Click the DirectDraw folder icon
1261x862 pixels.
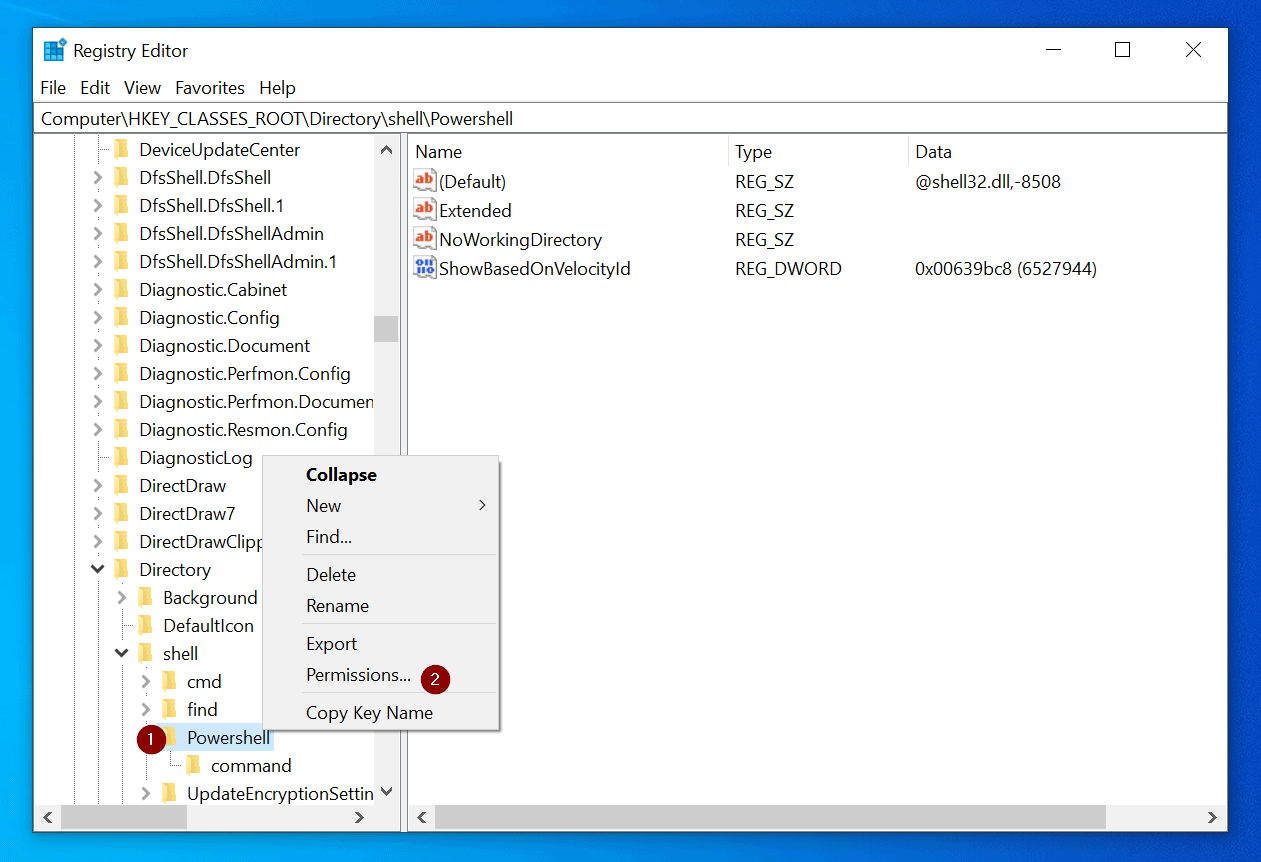point(122,485)
